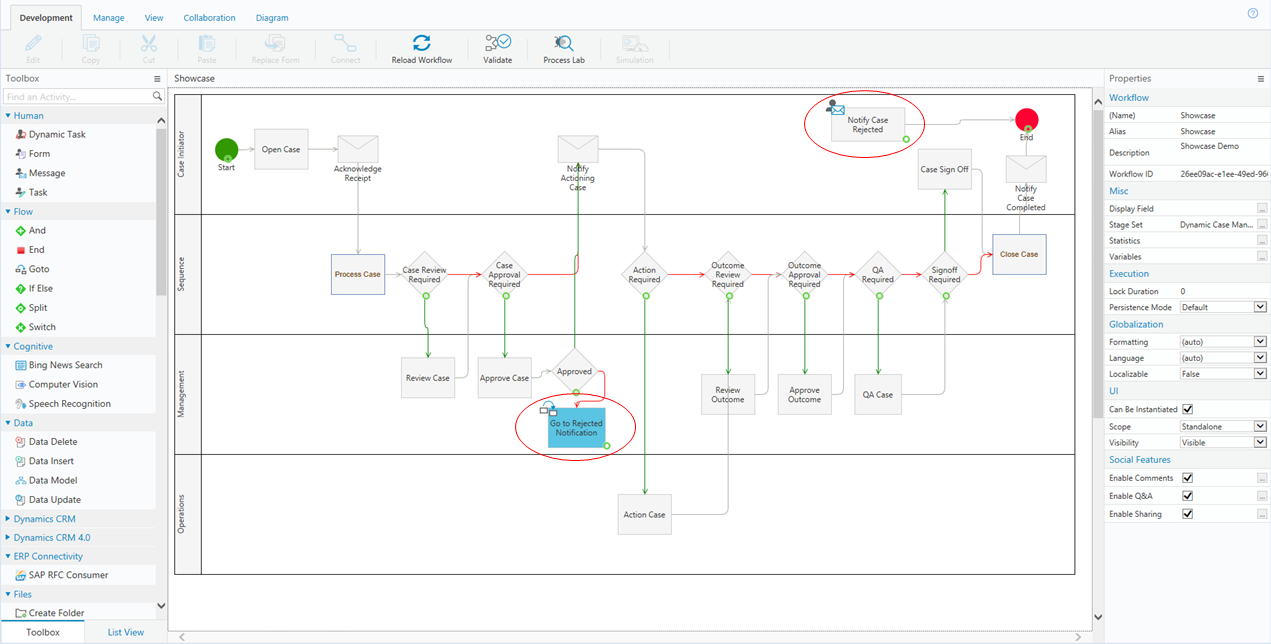Screen dimensions: 1271x644
Task: Toggle Can Be Instantiated checkbox
Action: point(1187,409)
